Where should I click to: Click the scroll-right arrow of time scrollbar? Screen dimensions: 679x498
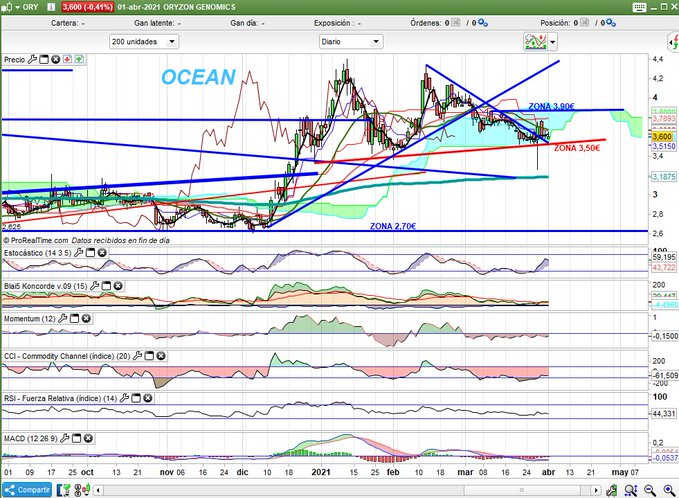(596, 490)
